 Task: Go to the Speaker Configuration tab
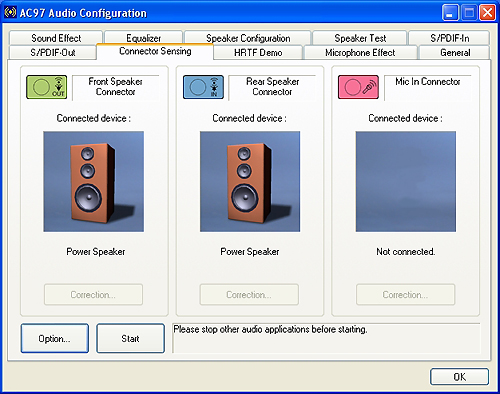click(x=248, y=38)
